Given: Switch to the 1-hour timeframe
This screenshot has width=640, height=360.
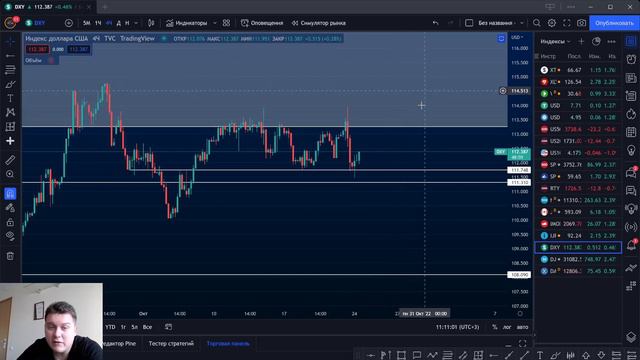Looking at the screenshot, I should pyautogui.click(x=98, y=23).
